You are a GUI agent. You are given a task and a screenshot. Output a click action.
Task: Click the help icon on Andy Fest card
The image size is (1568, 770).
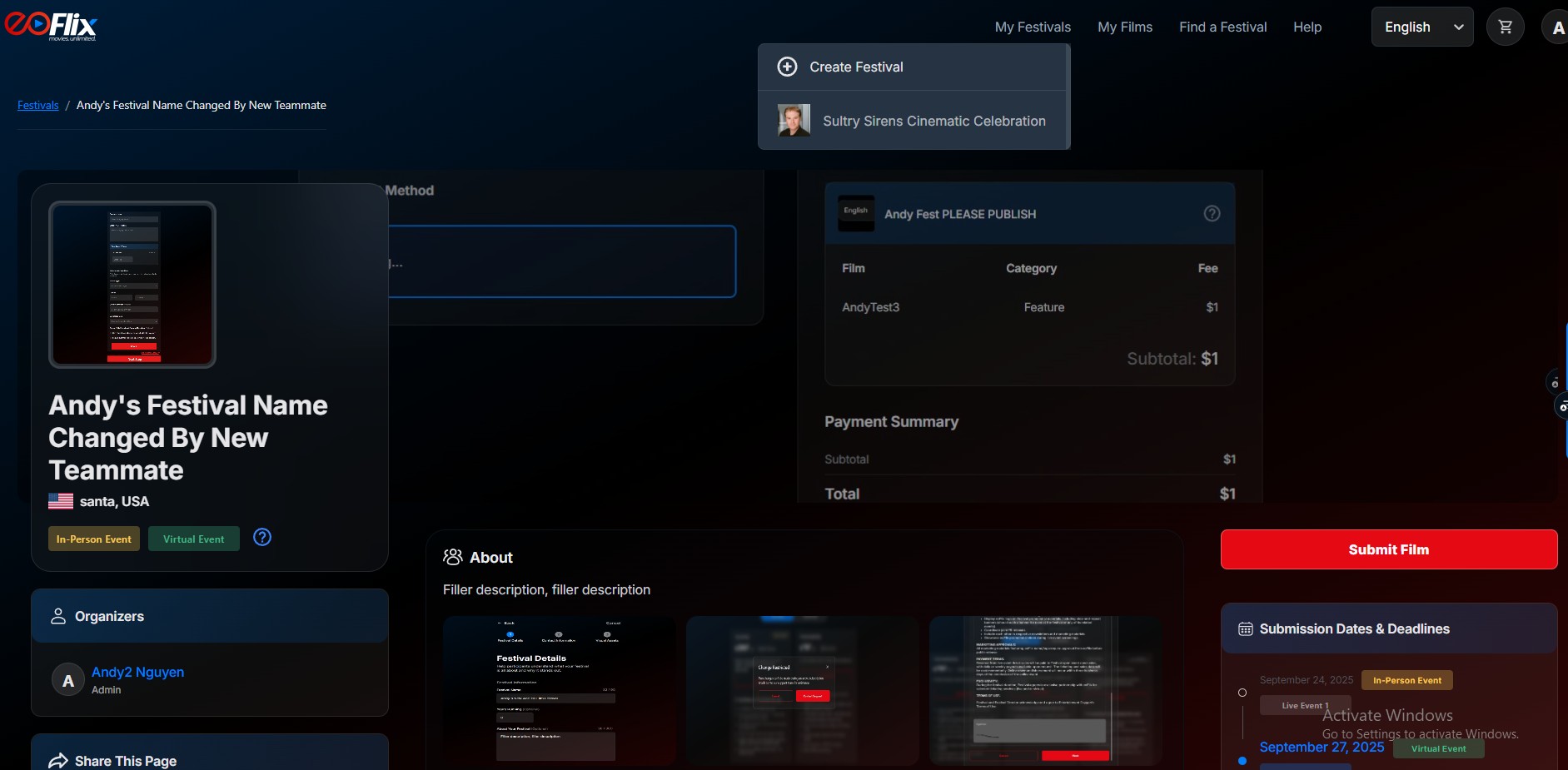tap(1212, 214)
